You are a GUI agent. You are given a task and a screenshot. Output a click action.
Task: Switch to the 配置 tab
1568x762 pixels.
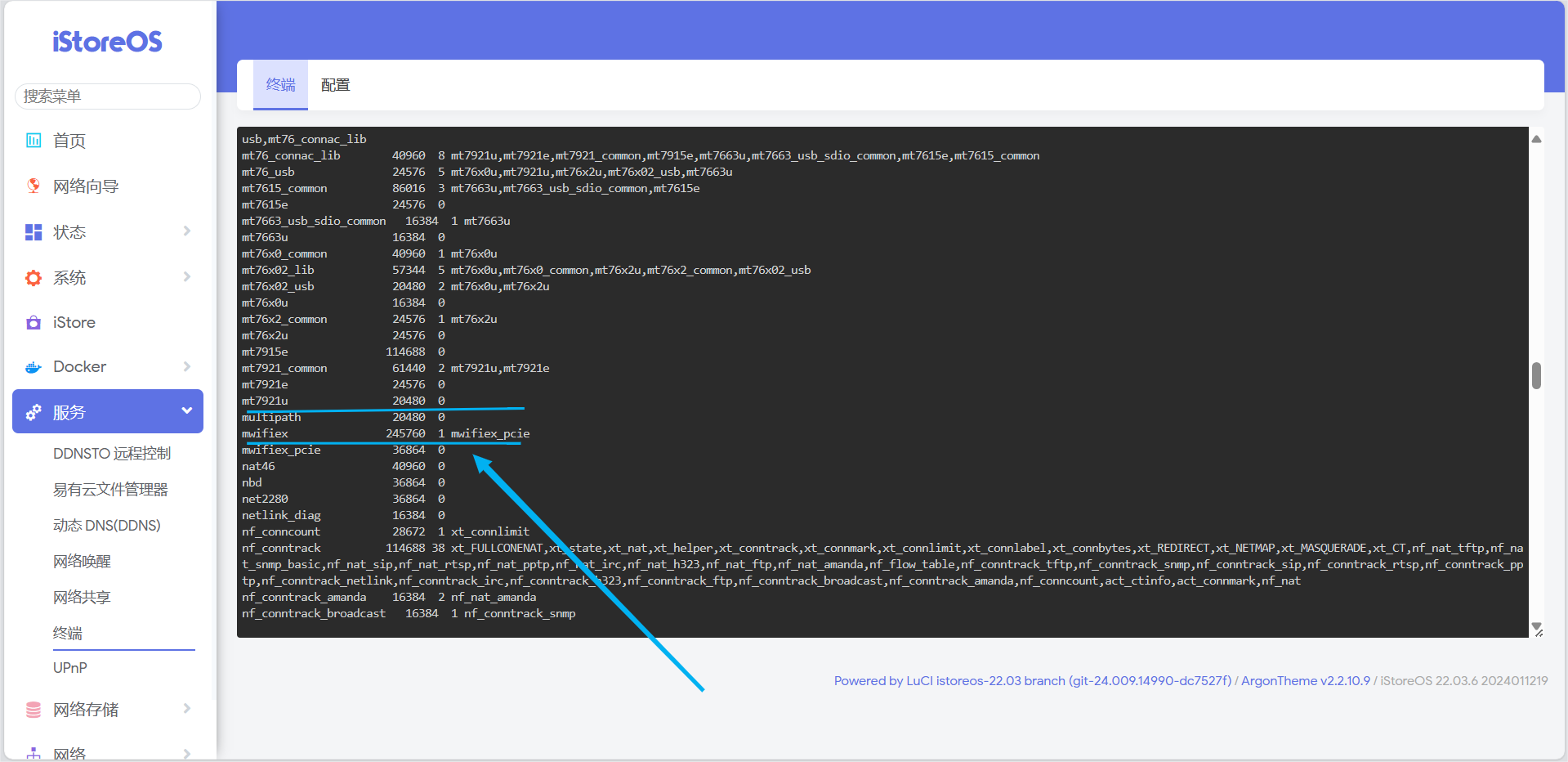pos(335,85)
